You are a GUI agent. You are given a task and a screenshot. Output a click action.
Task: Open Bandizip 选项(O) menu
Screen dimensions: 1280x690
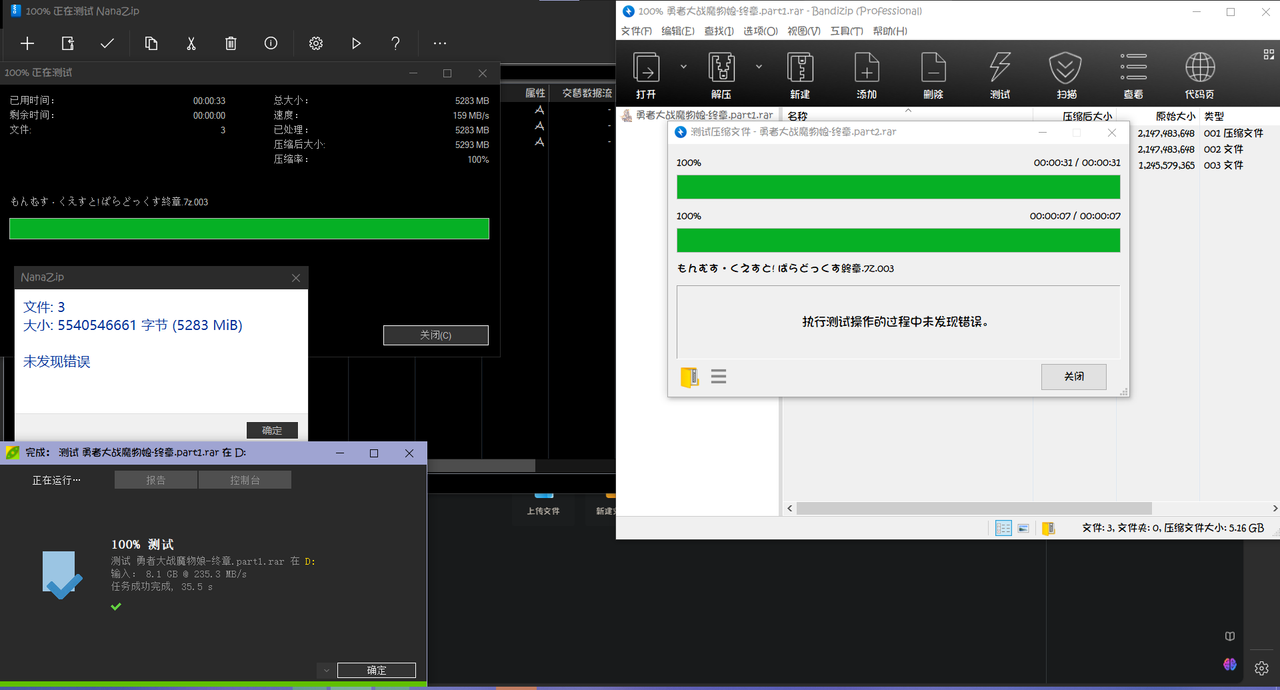point(760,31)
